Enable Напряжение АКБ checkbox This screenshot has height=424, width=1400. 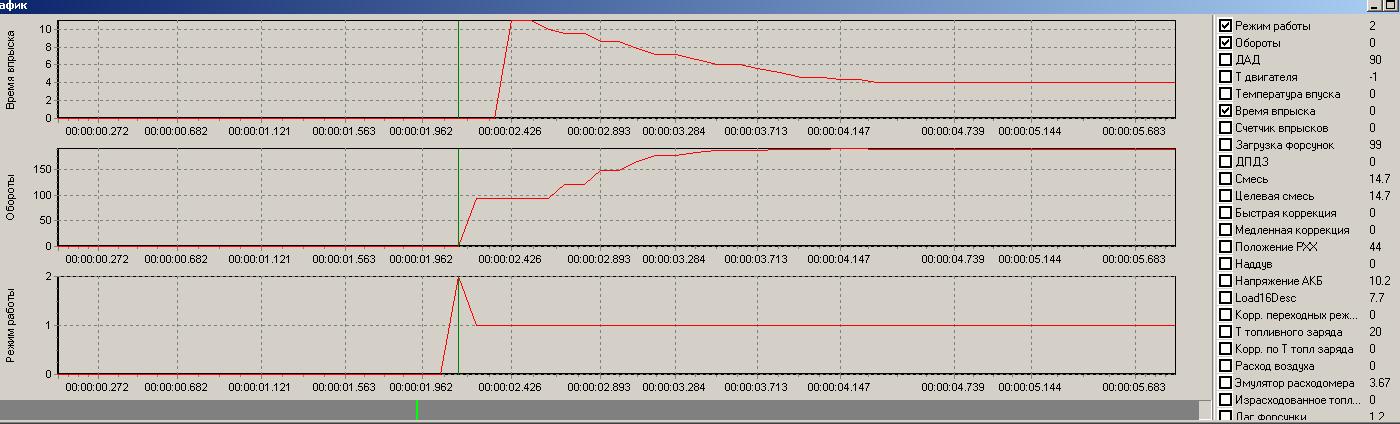pyautogui.click(x=1226, y=281)
